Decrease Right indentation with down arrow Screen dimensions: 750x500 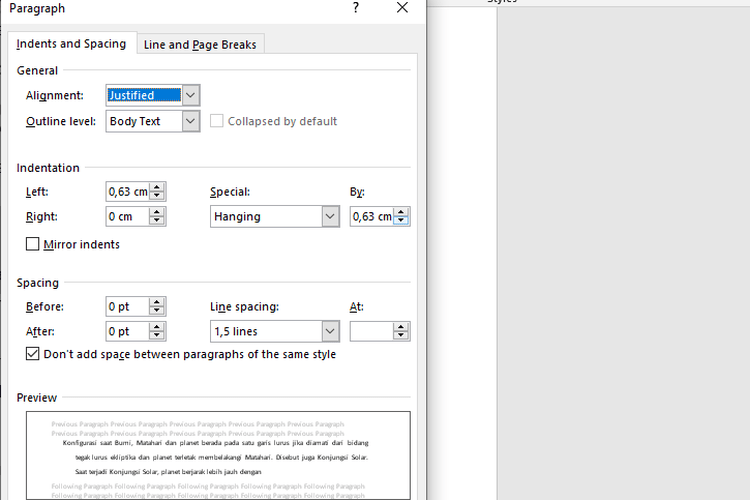[x=157, y=221]
